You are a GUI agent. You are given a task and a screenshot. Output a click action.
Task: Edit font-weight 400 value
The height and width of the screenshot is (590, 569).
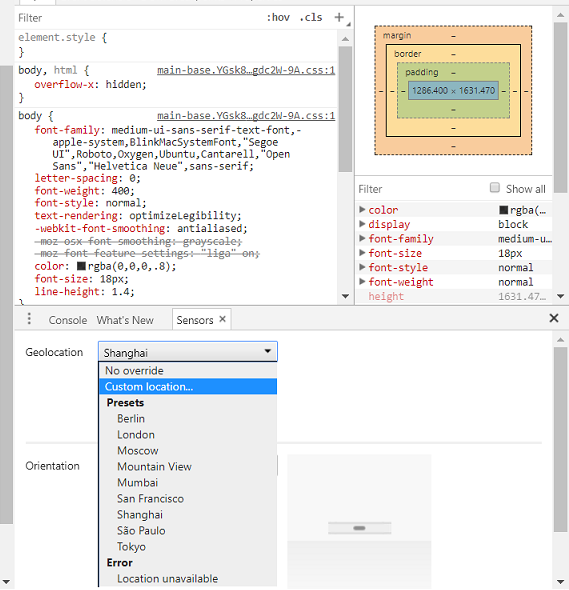[120, 191]
